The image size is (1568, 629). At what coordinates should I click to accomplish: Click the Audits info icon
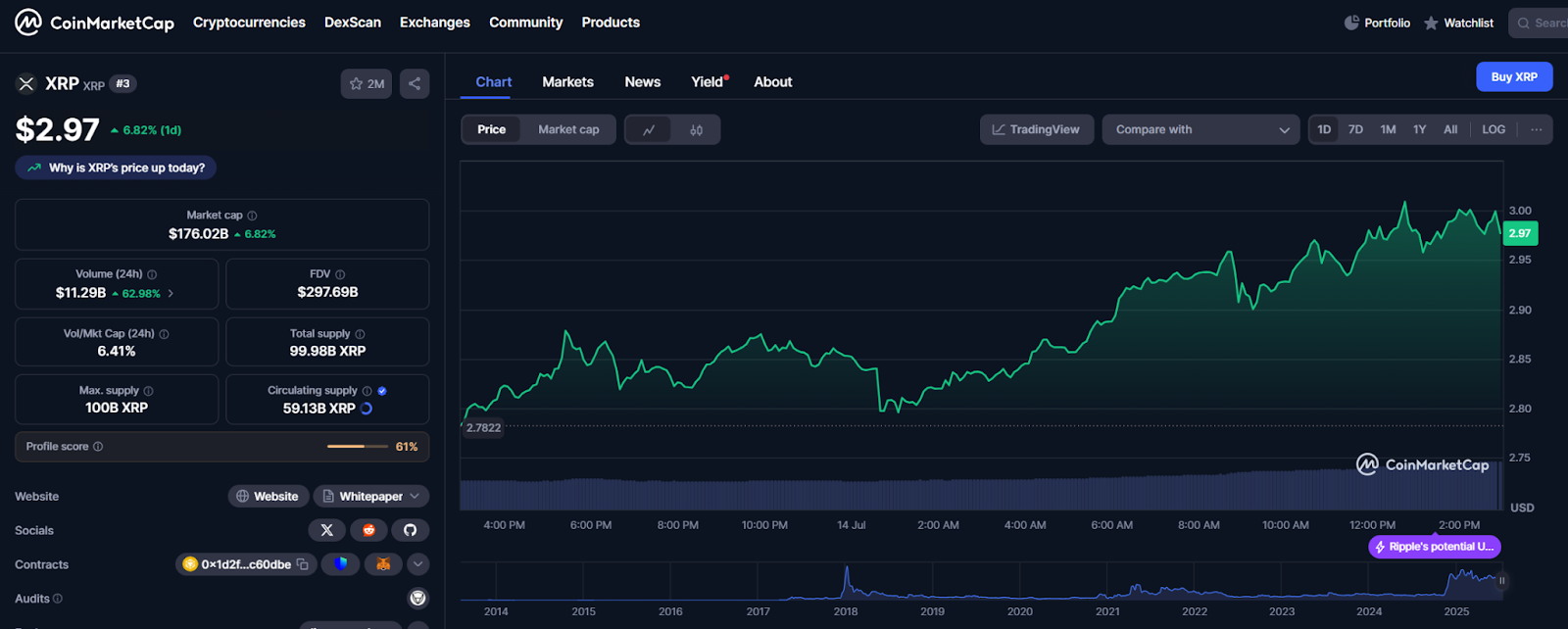coord(57,599)
